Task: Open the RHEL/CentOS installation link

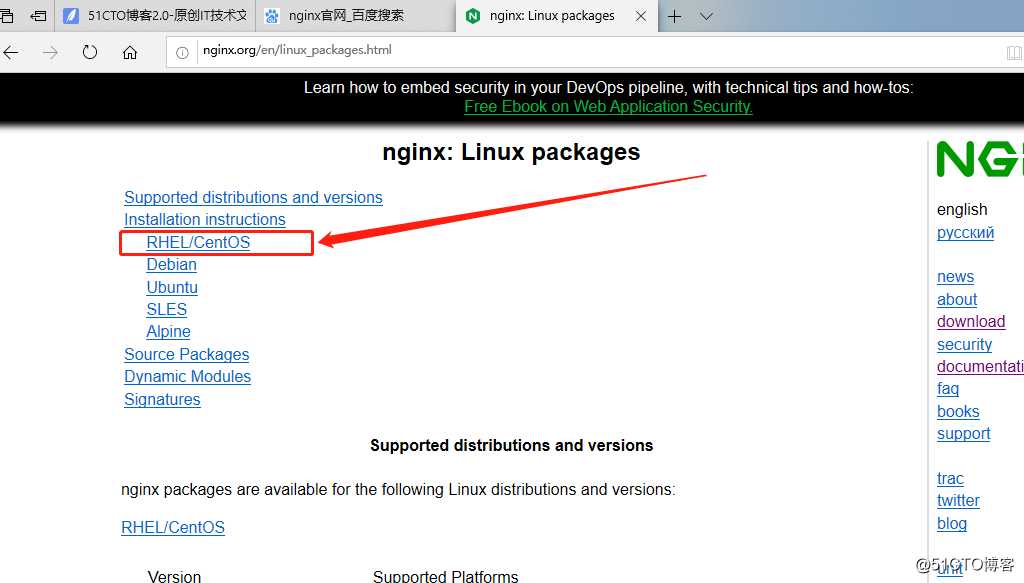Action: click(x=198, y=242)
